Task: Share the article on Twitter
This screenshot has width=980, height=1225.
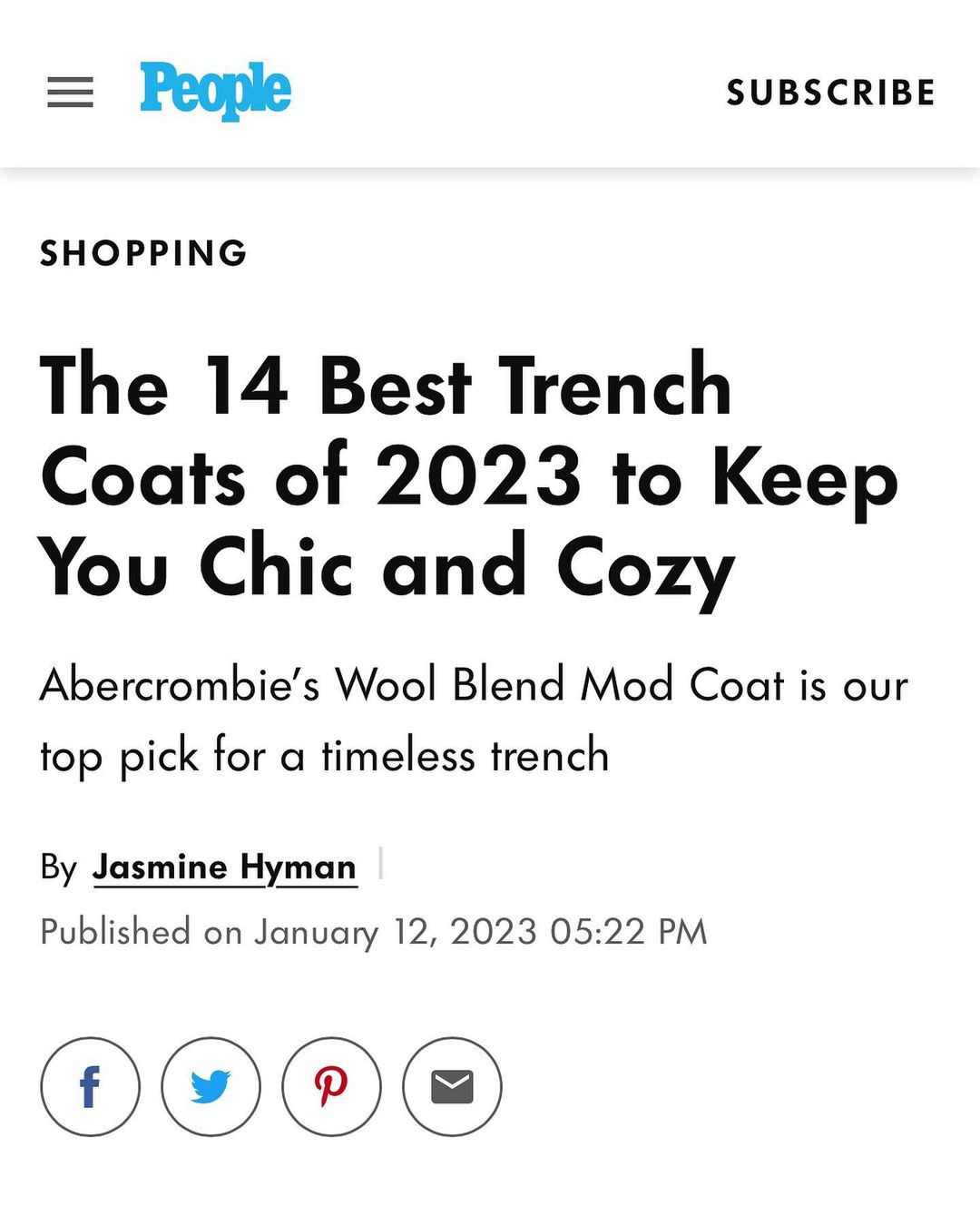Action: (x=211, y=1086)
